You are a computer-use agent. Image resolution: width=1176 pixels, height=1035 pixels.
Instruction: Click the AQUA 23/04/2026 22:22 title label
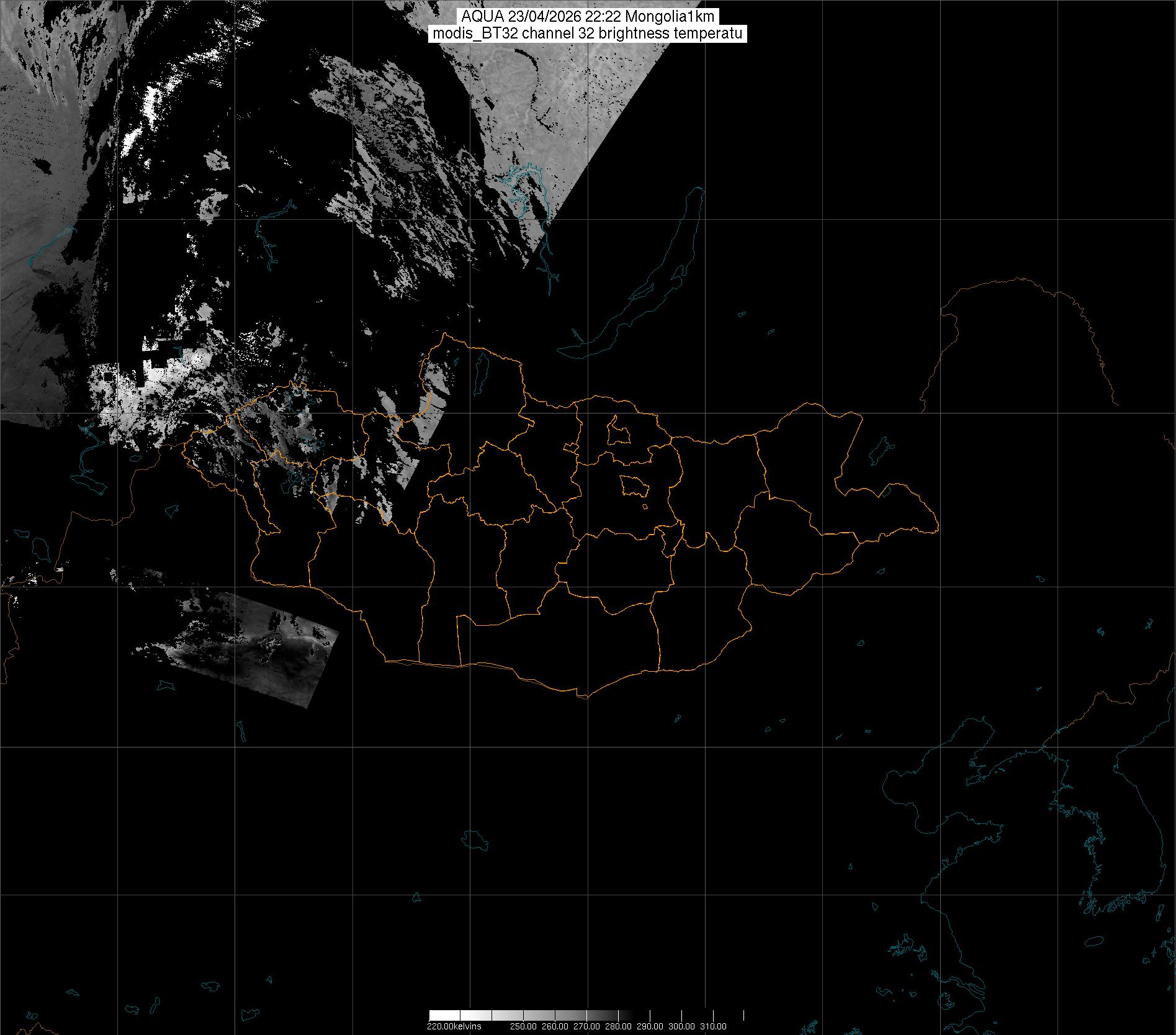pos(587,17)
